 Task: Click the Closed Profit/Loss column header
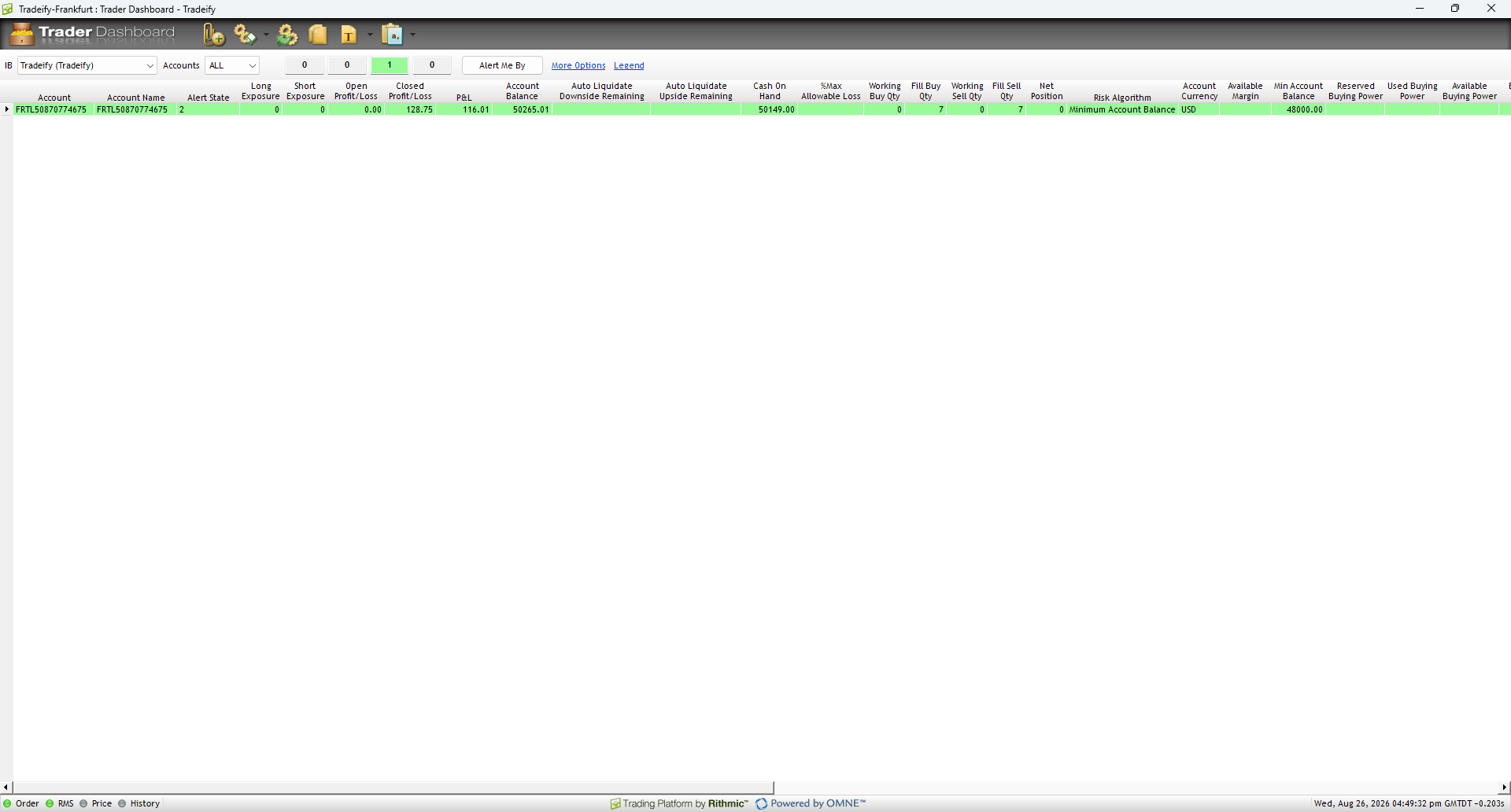(x=410, y=91)
